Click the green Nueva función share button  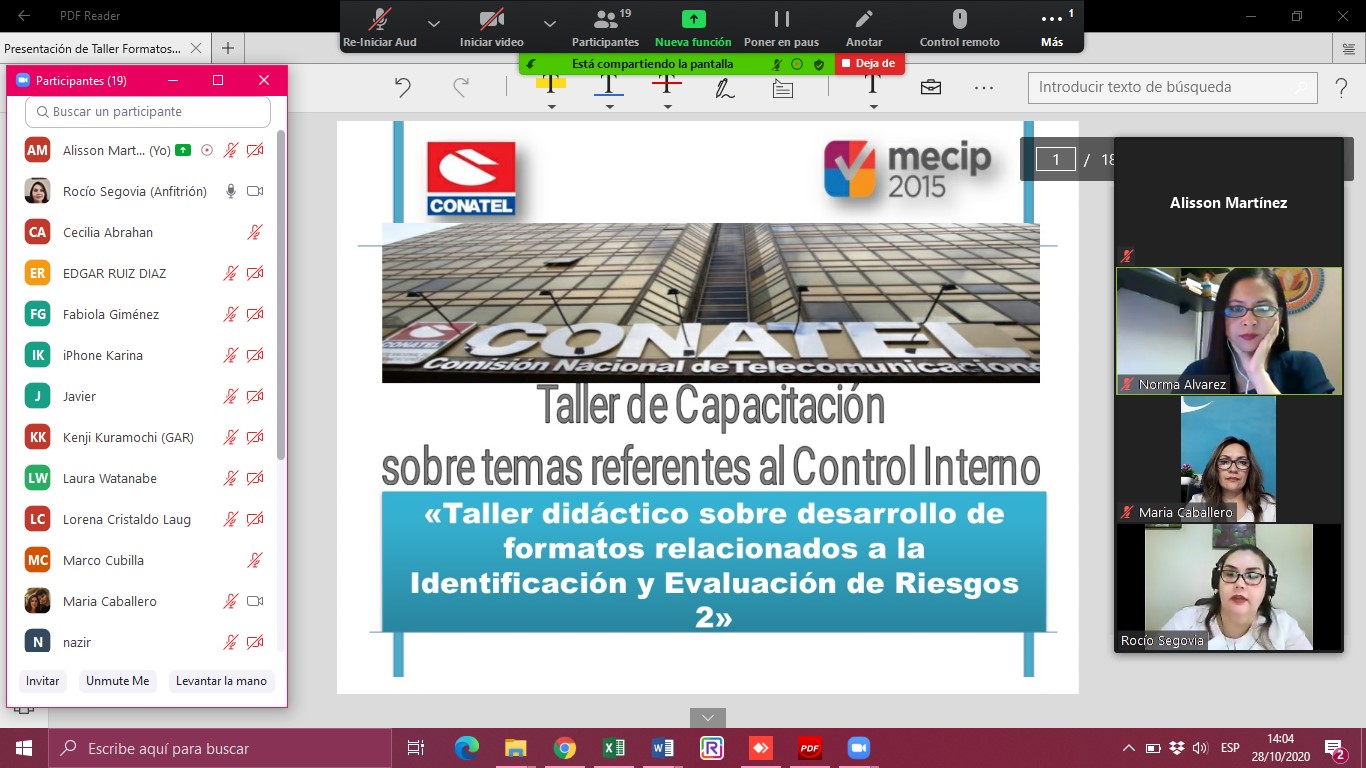pos(693,19)
